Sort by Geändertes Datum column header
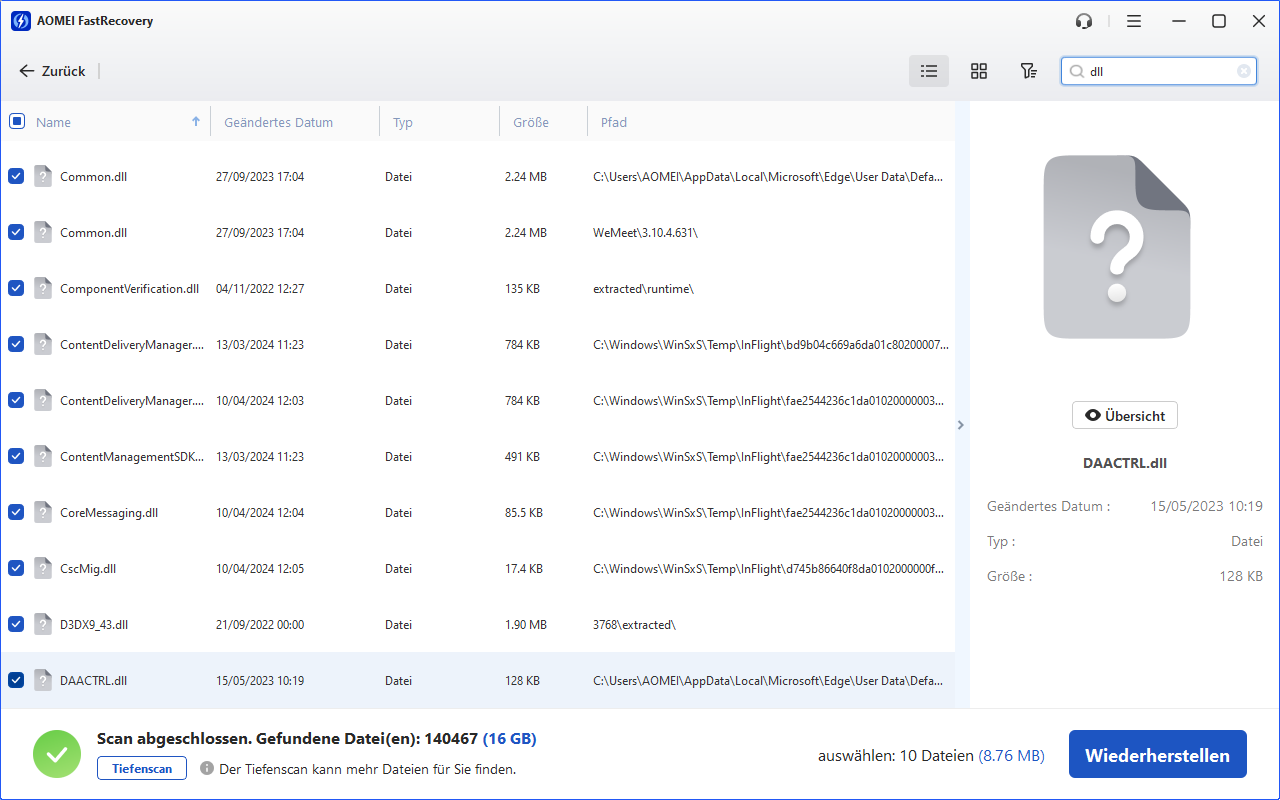This screenshot has width=1280, height=800. (278, 122)
